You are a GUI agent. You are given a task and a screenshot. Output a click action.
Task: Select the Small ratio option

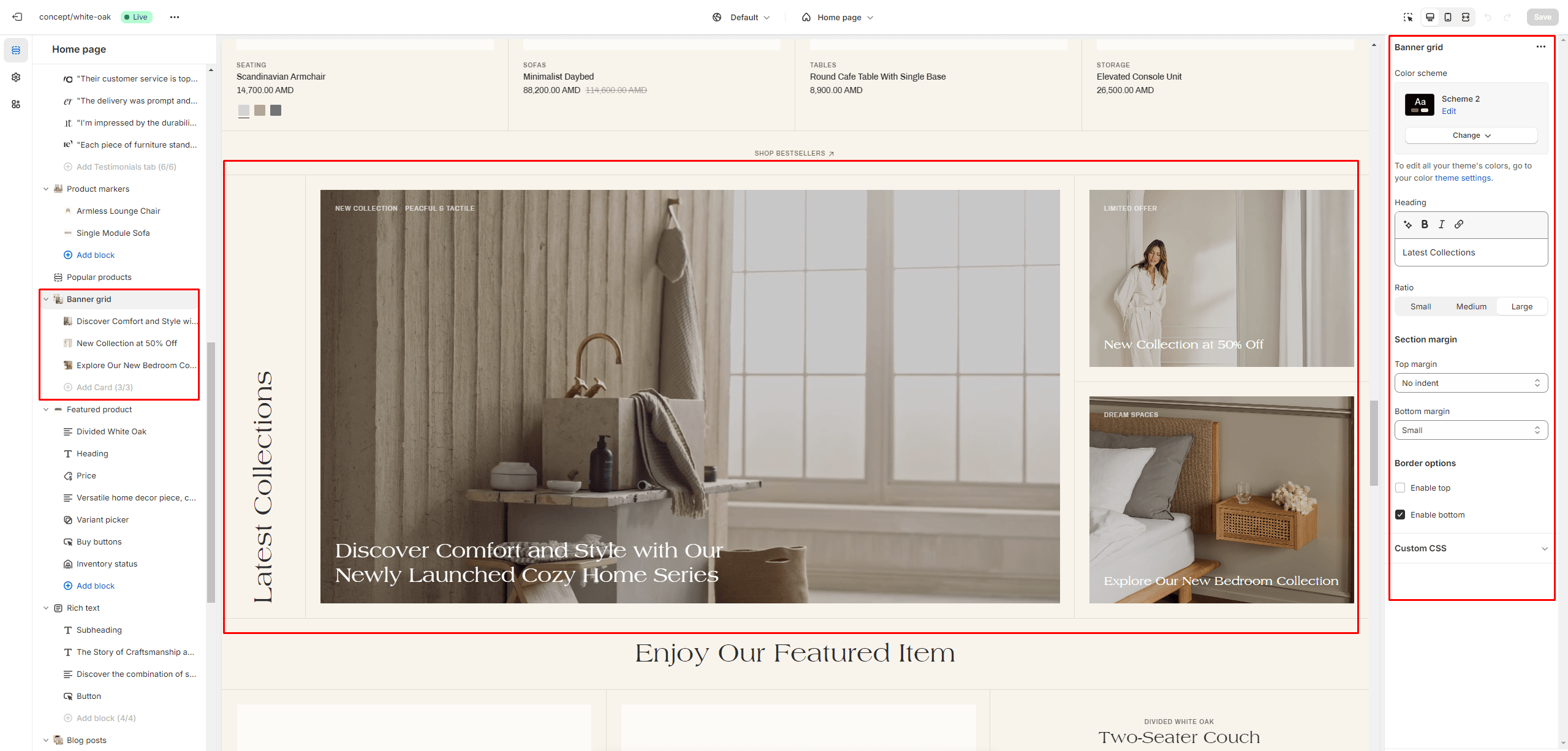1420,306
